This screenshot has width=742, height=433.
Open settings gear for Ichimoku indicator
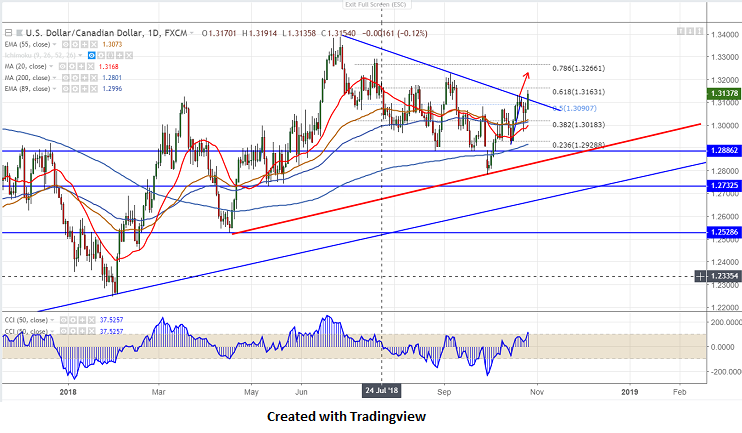coord(101,55)
